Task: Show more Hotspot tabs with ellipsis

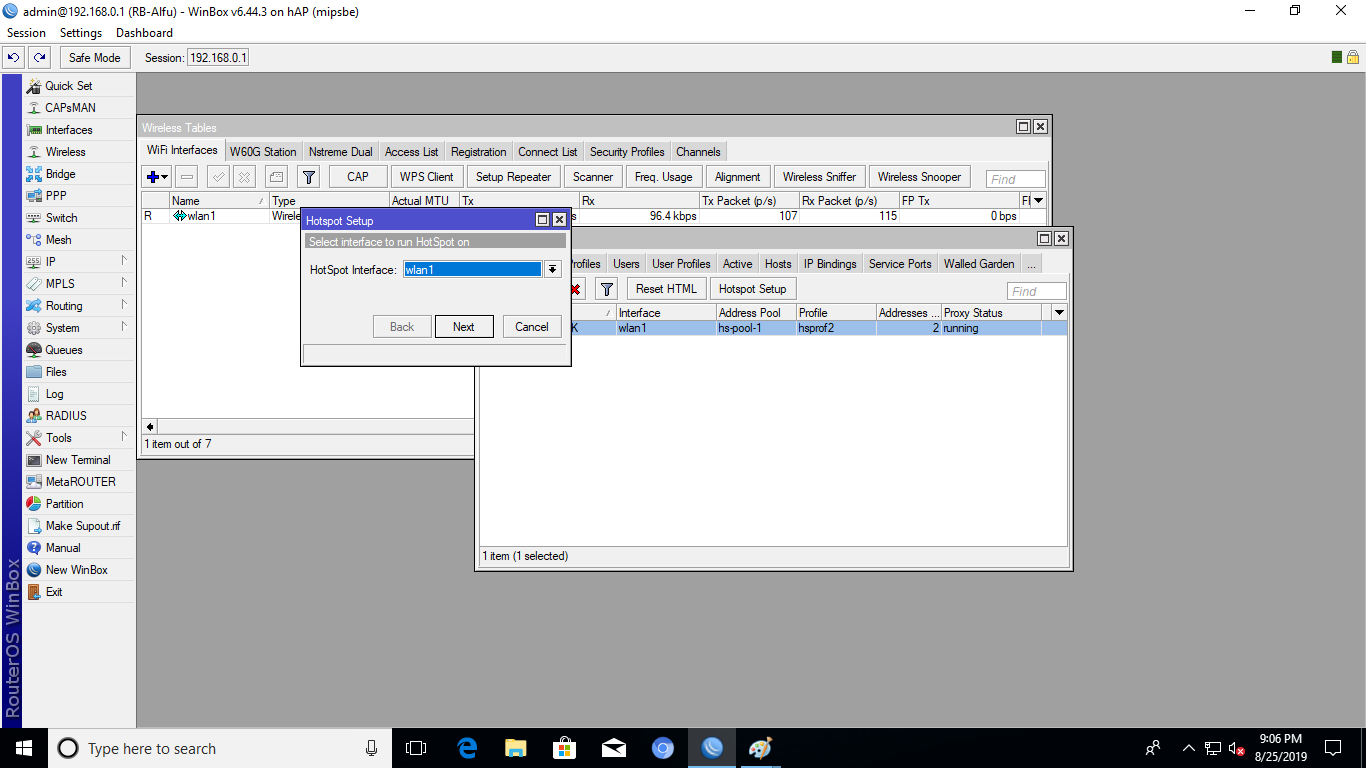Action: pos(1031,264)
